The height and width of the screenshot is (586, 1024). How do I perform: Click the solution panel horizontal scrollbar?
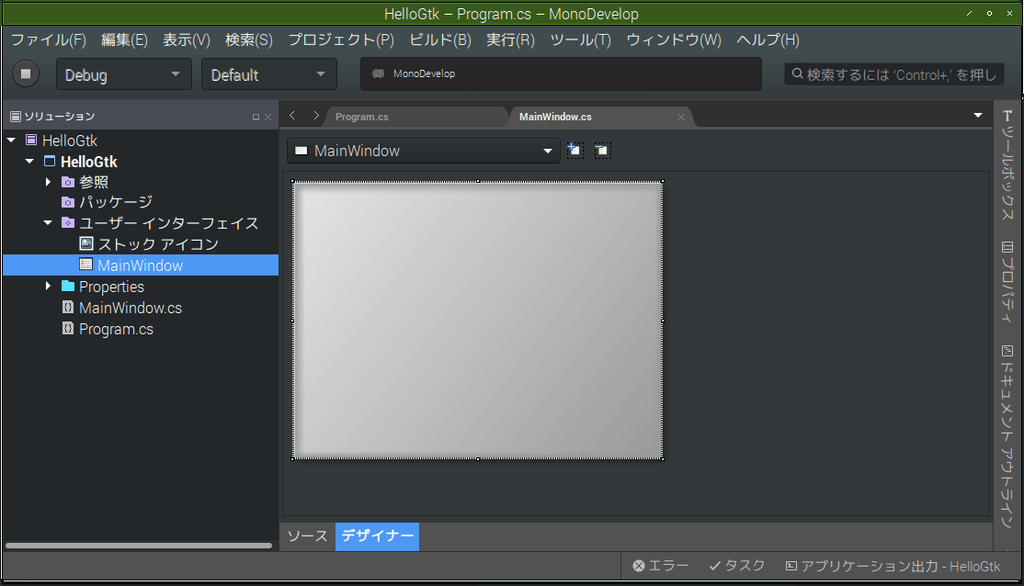(x=138, y=545)
